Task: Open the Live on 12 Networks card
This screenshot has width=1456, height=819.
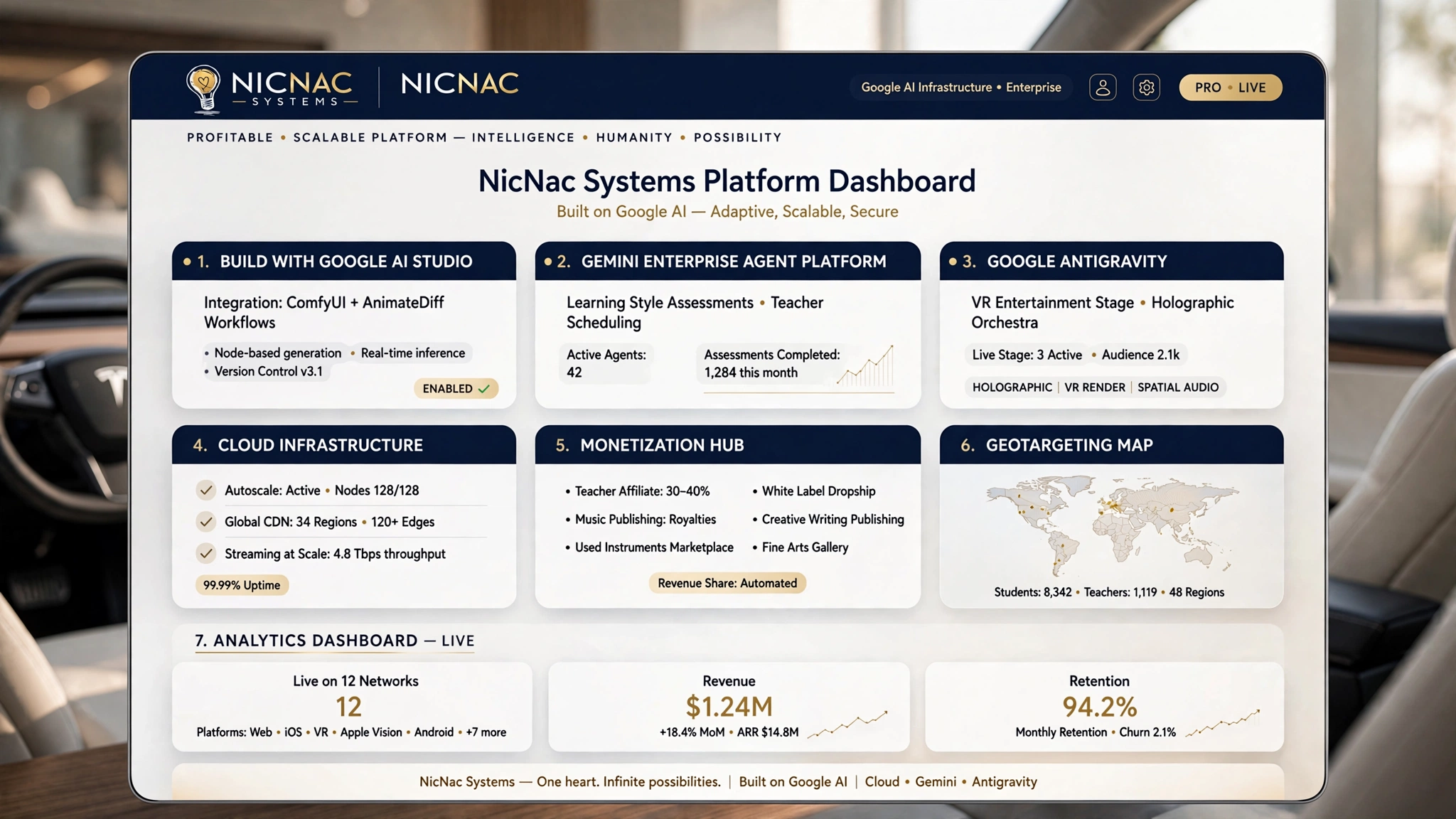Action: point(352,707)
